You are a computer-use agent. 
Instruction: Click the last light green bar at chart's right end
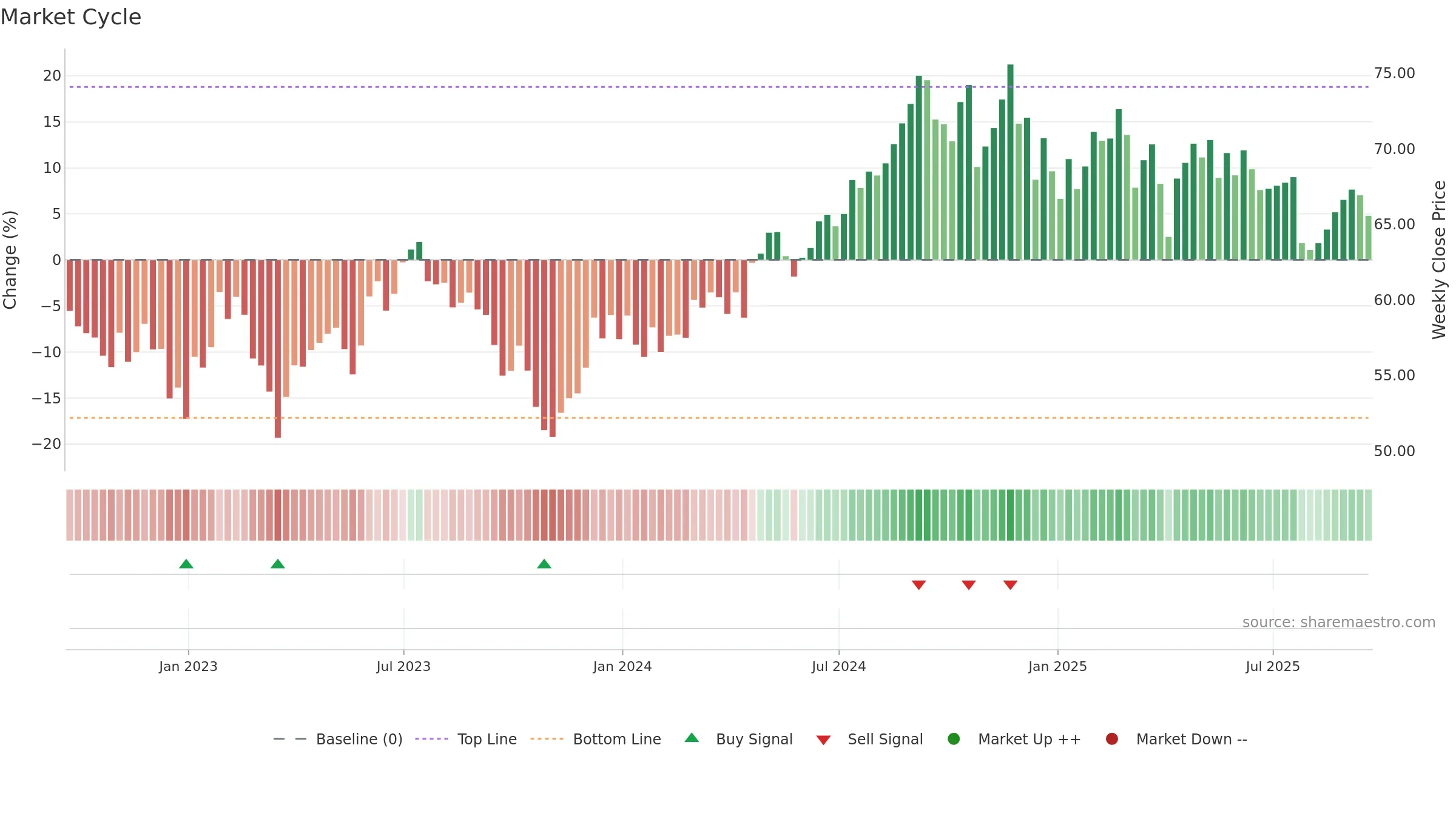(x=1368, y=238)
